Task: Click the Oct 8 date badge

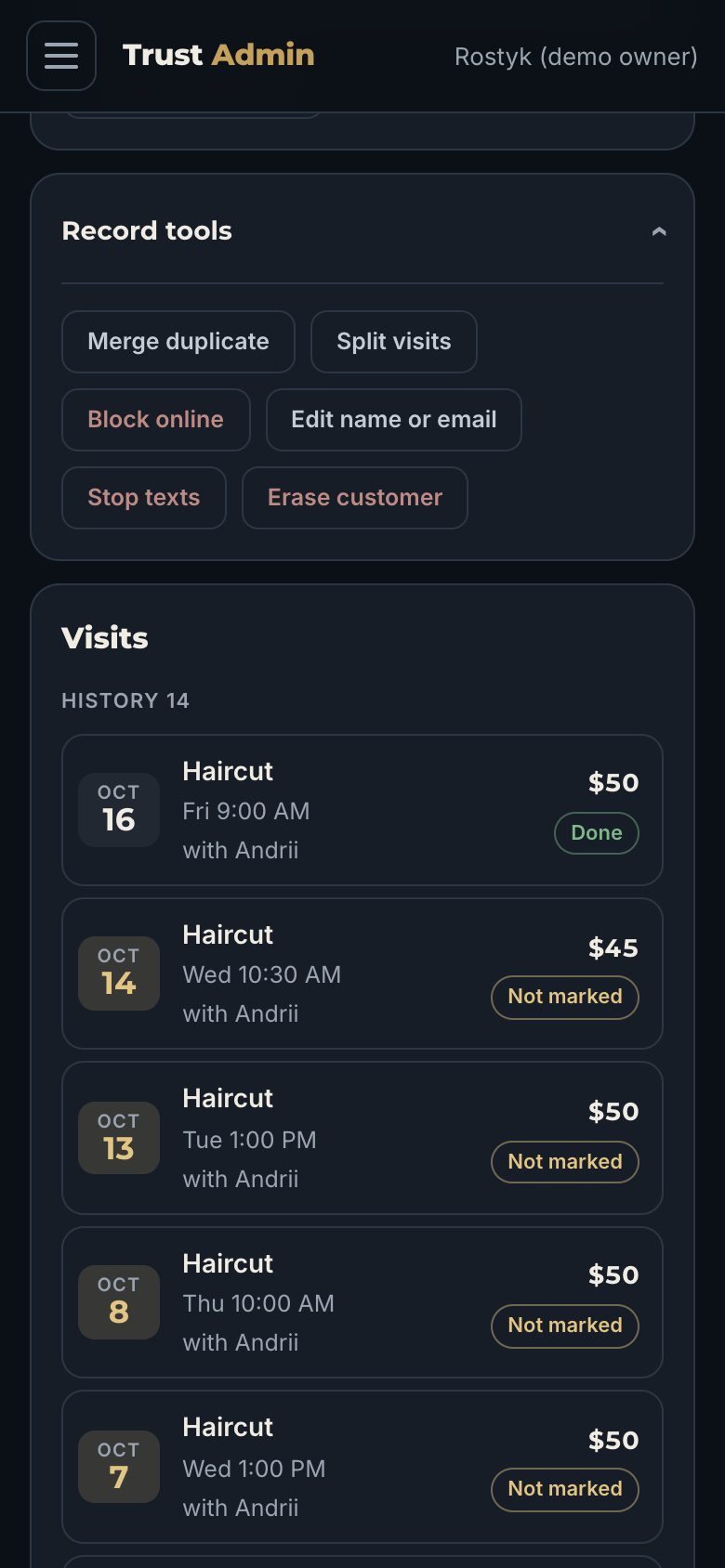Action: [x=119, y=1302]
